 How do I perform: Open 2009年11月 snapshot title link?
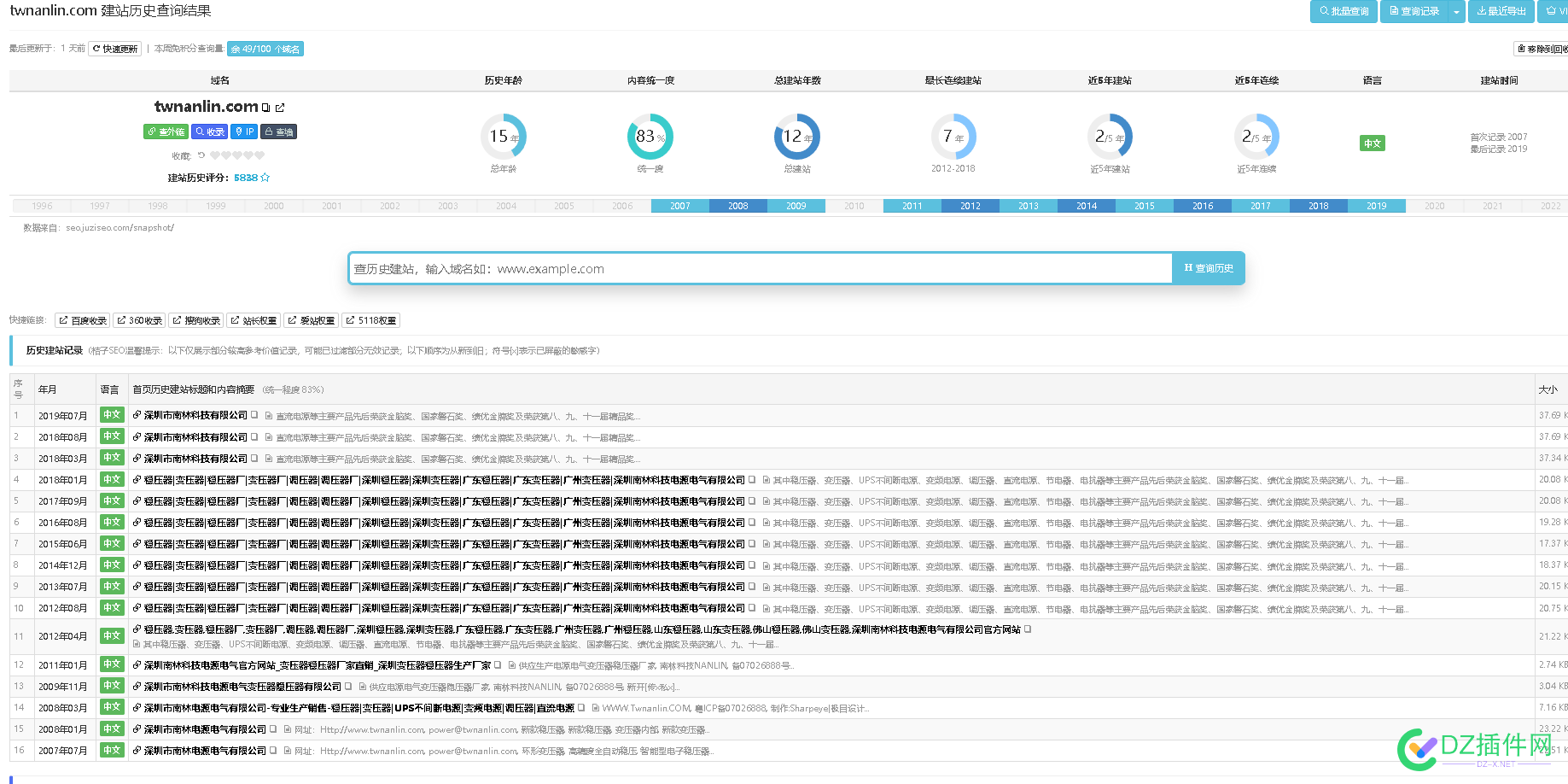(x=242, y=686)
